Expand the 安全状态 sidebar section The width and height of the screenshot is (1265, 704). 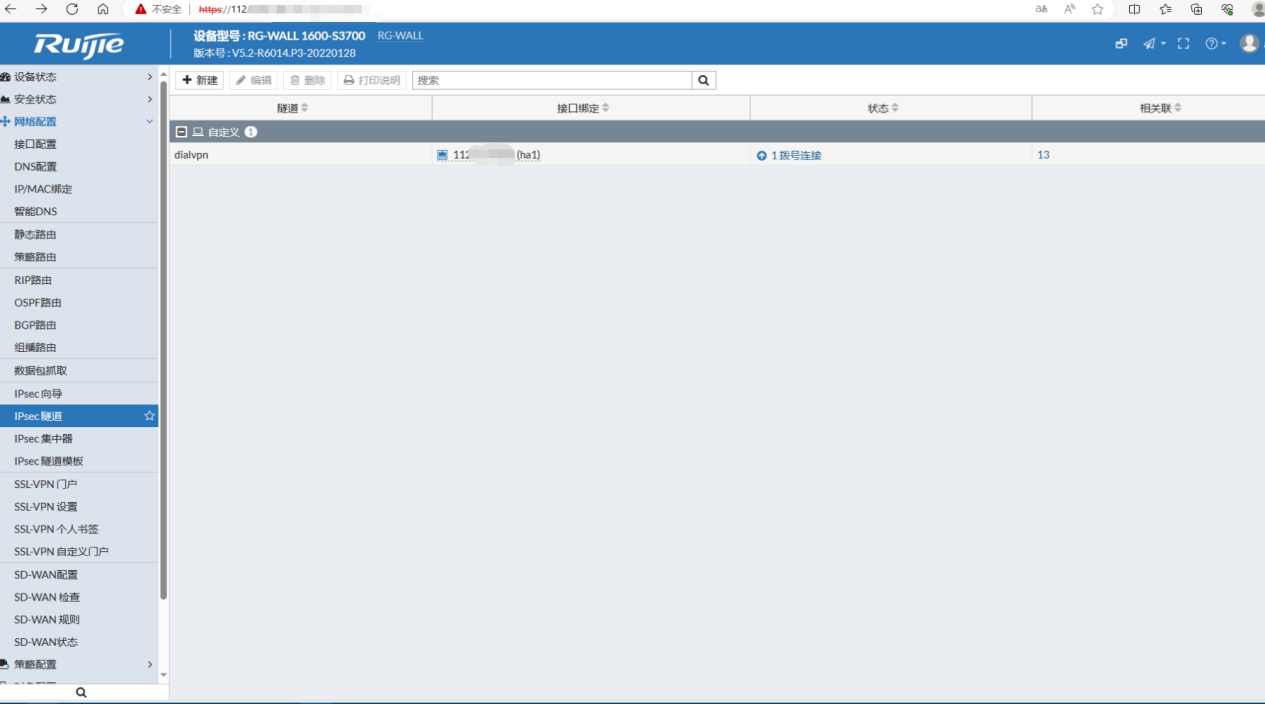(78, 99)
